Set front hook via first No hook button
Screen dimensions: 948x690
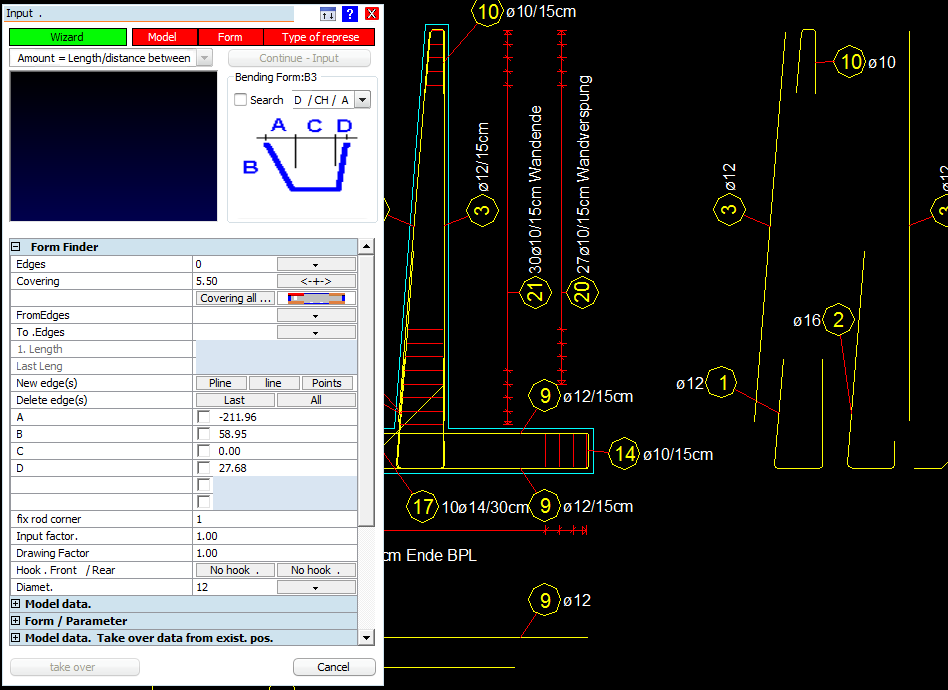235,570
